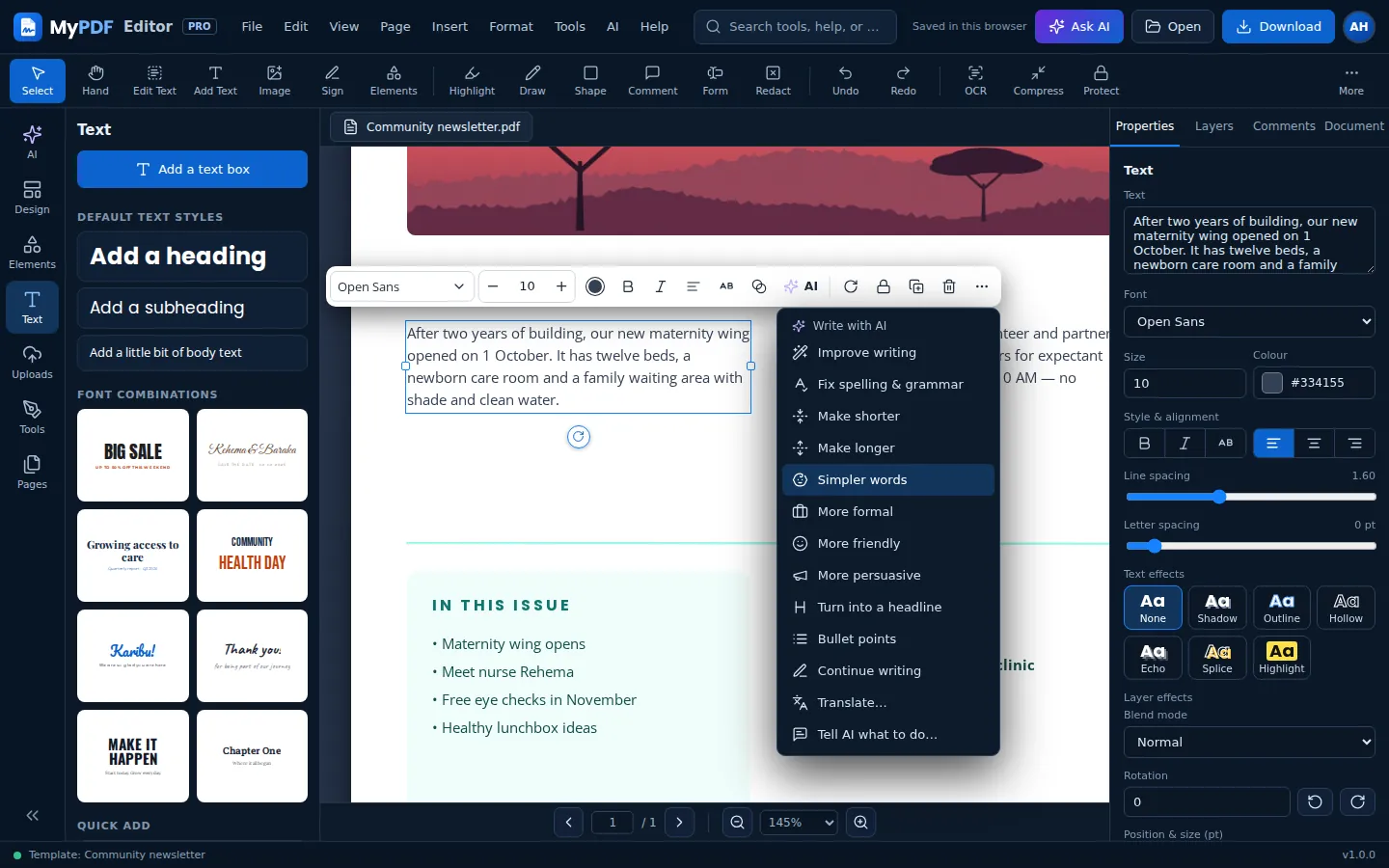Select the Draw tool
The height and width of the screenshot is (868, 1389).
click(532, 80)
